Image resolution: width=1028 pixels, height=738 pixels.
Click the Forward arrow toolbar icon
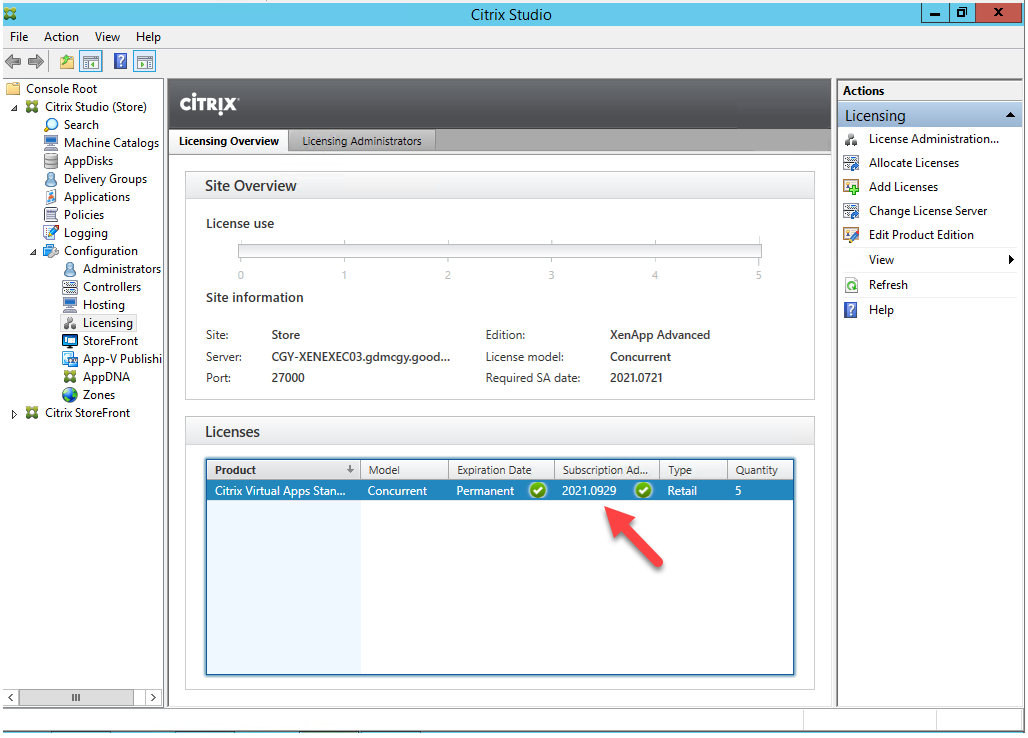pyautogui.click(x=36, y=62)
